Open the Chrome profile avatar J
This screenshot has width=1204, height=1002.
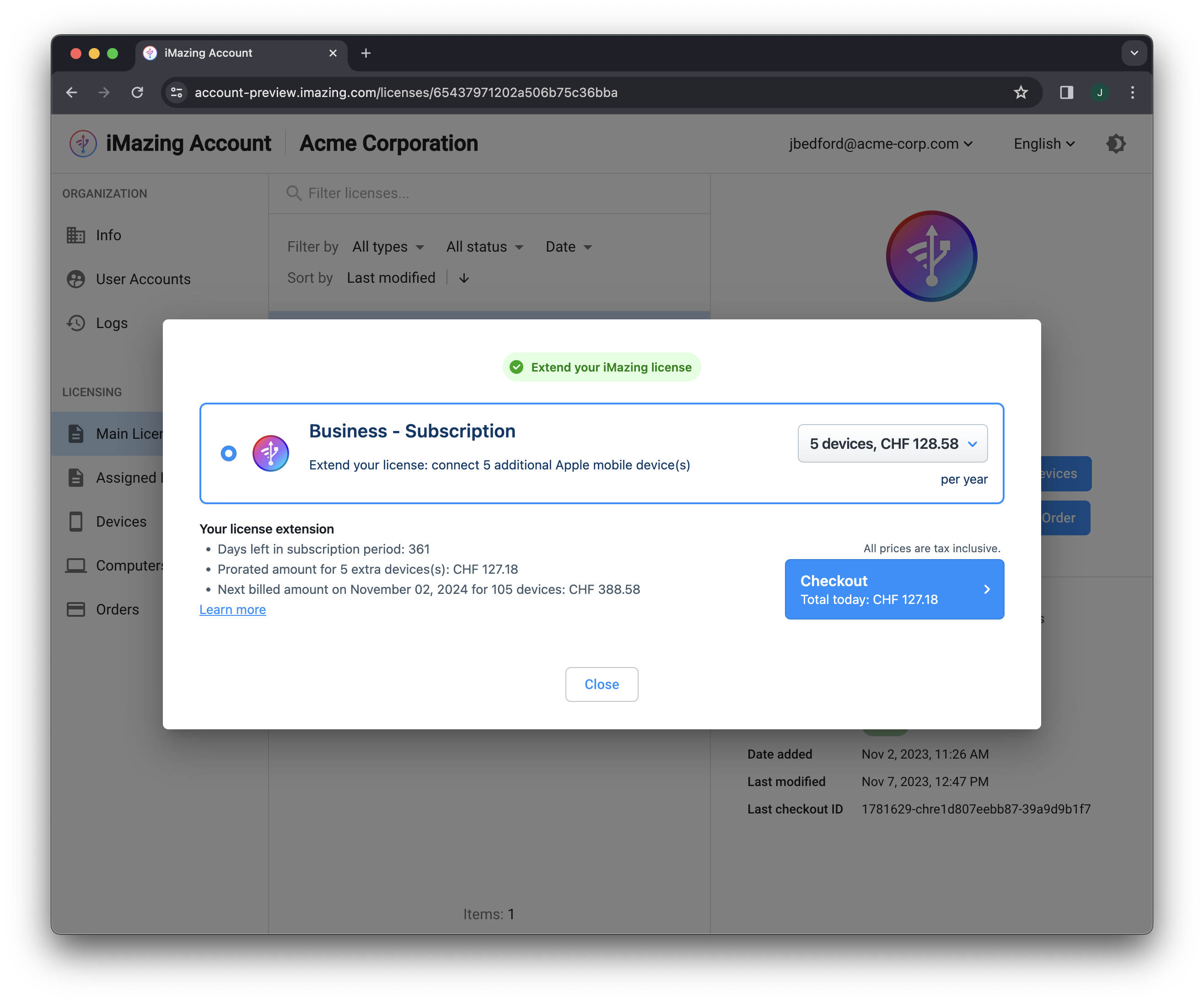coord(1100,92)
